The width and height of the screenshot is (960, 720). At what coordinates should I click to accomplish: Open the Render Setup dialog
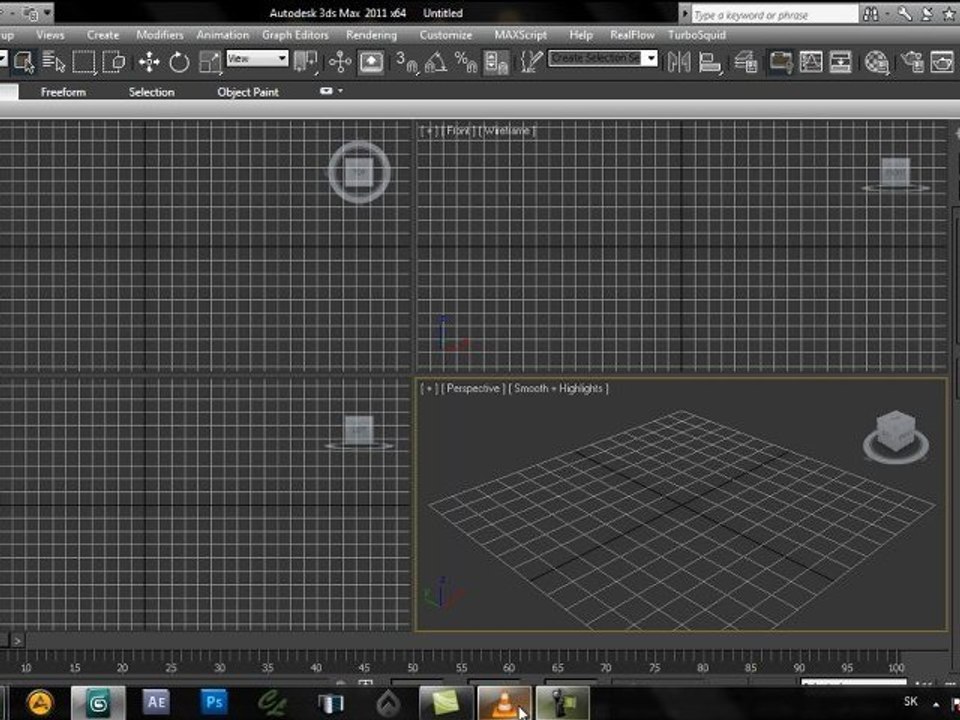click(912, 62)
